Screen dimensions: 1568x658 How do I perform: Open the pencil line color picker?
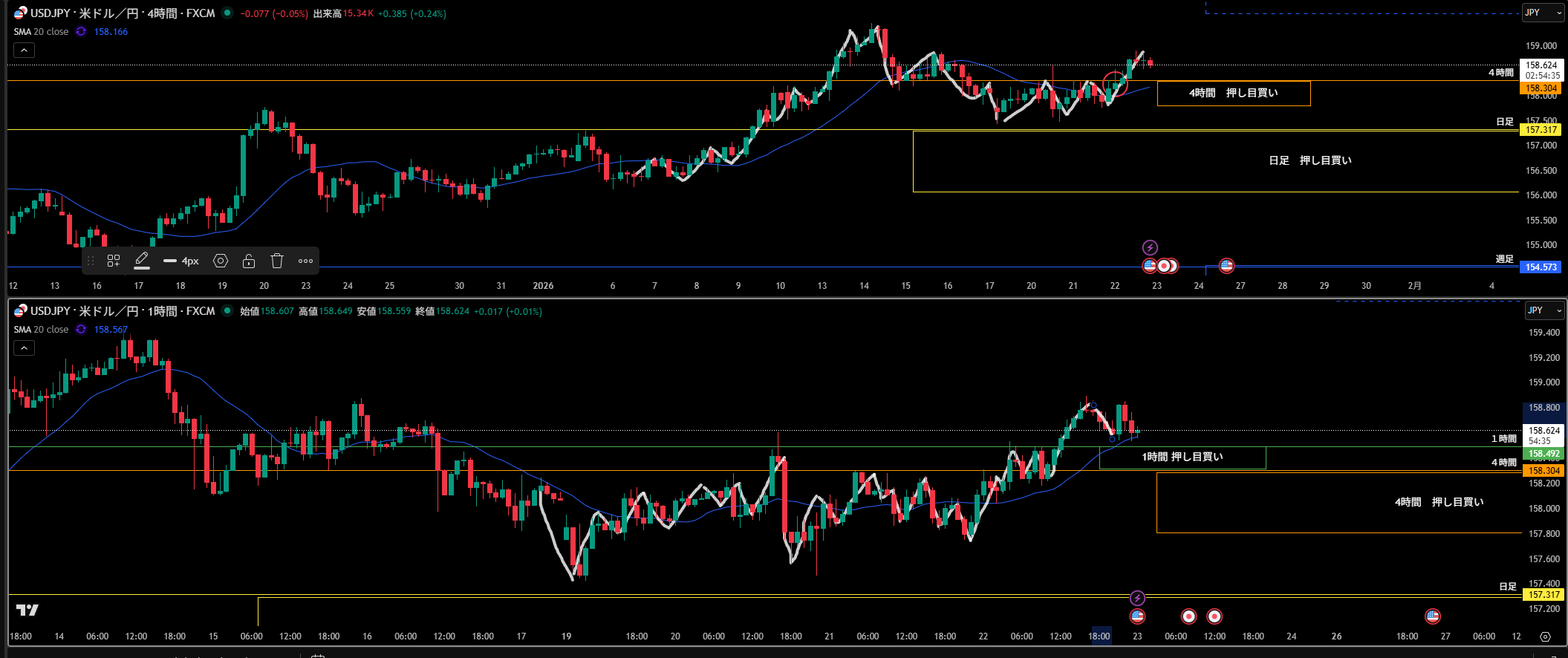(x=142, y=261)
